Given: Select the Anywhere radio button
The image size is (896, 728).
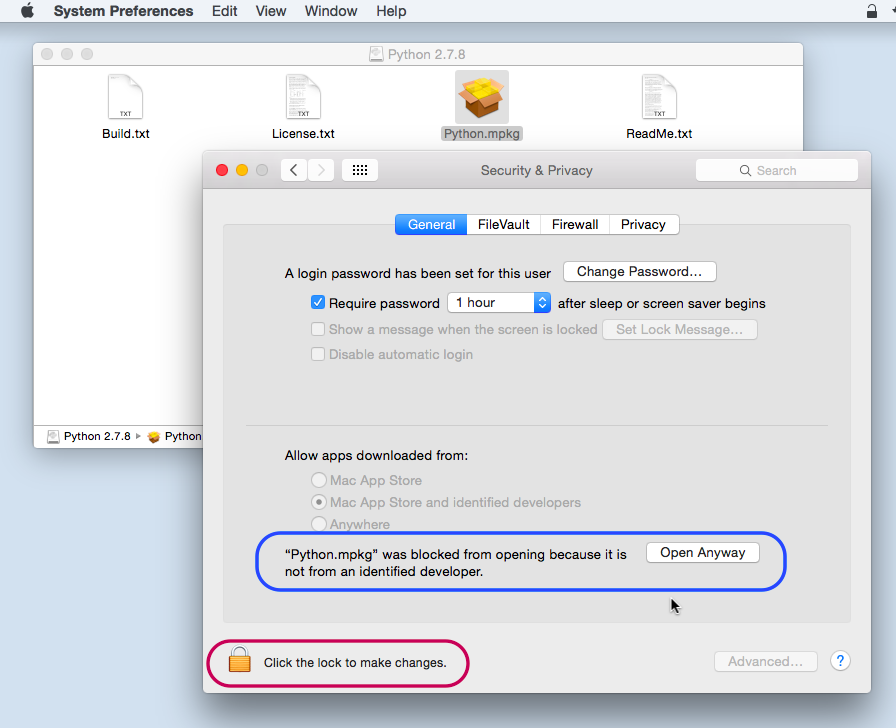Looking at the screenshot, I should pos(319,523).
